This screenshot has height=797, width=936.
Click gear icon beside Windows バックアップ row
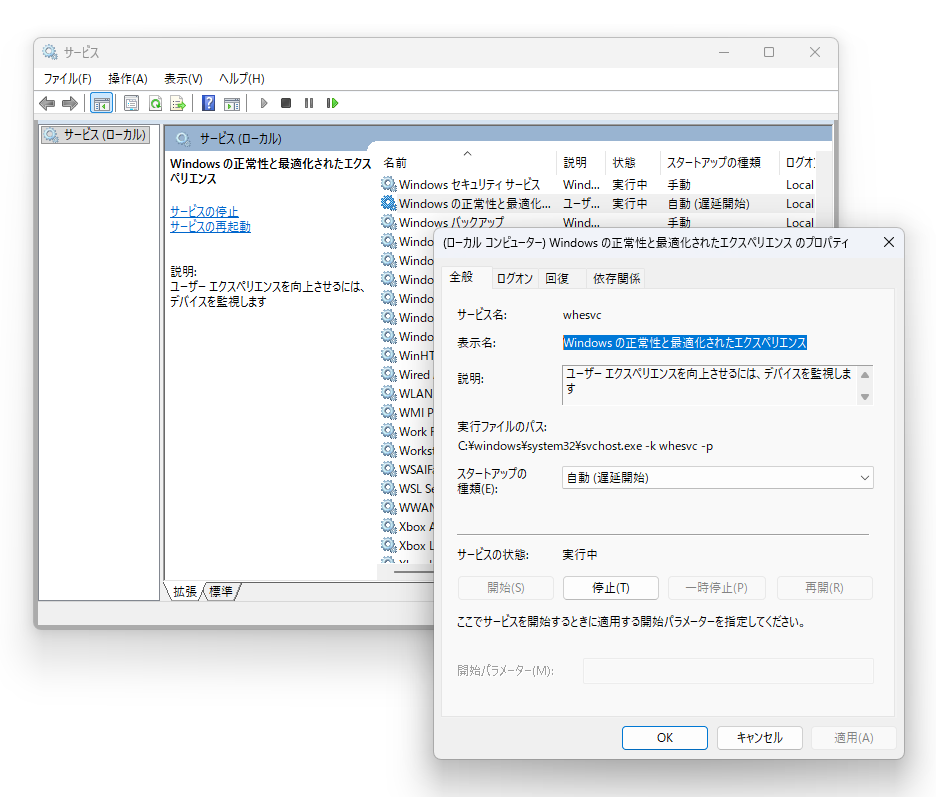pyautogui.click(x=389, y=222)
